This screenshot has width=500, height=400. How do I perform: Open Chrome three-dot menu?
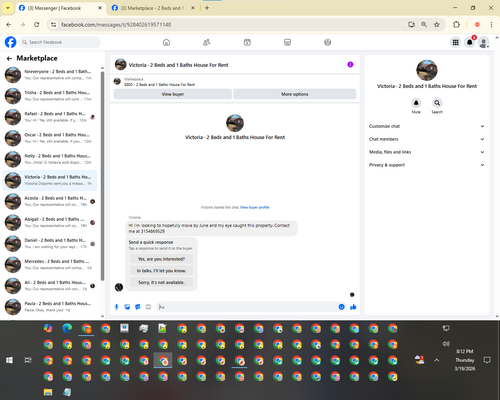coord(491,25)
